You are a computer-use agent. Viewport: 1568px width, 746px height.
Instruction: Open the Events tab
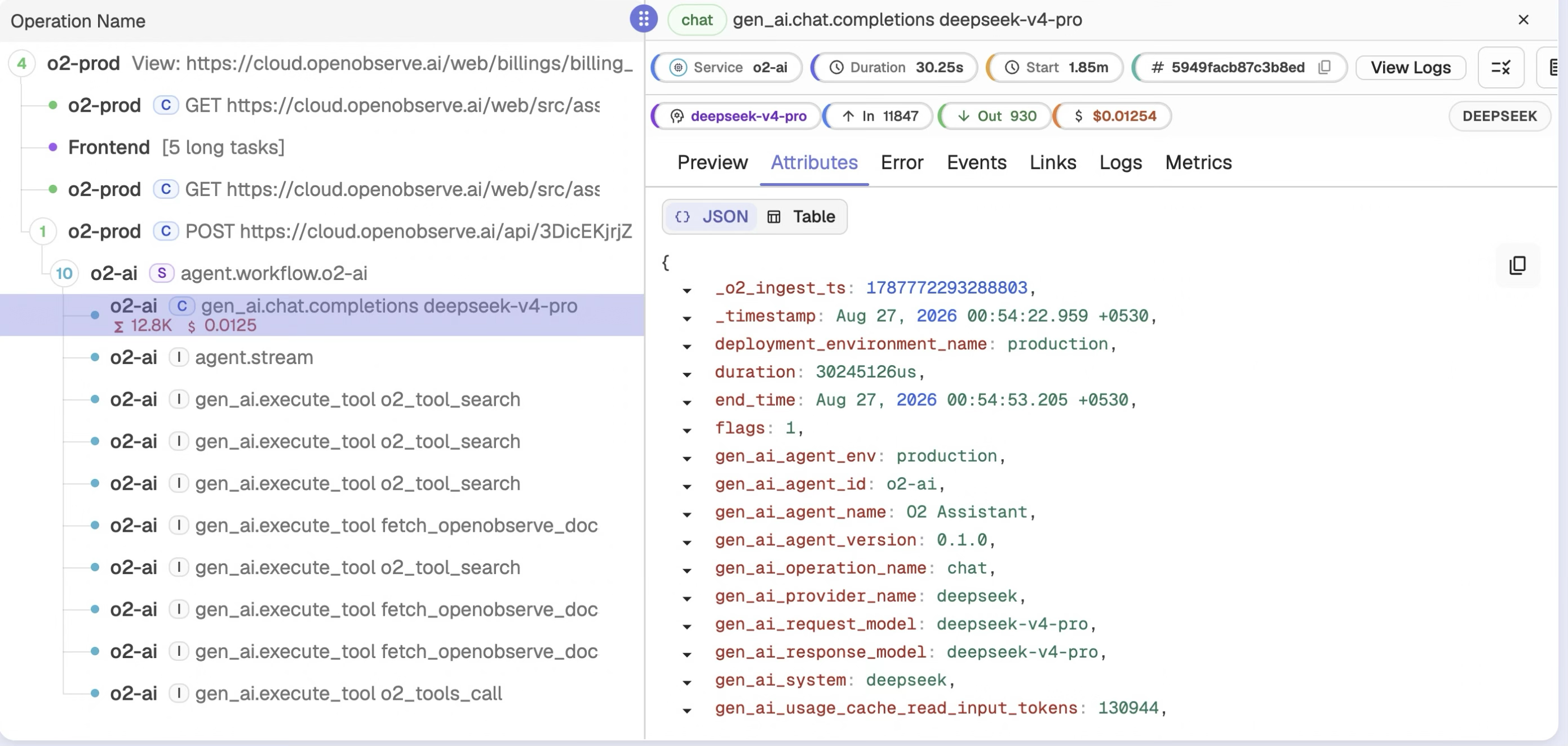point(976,162)
